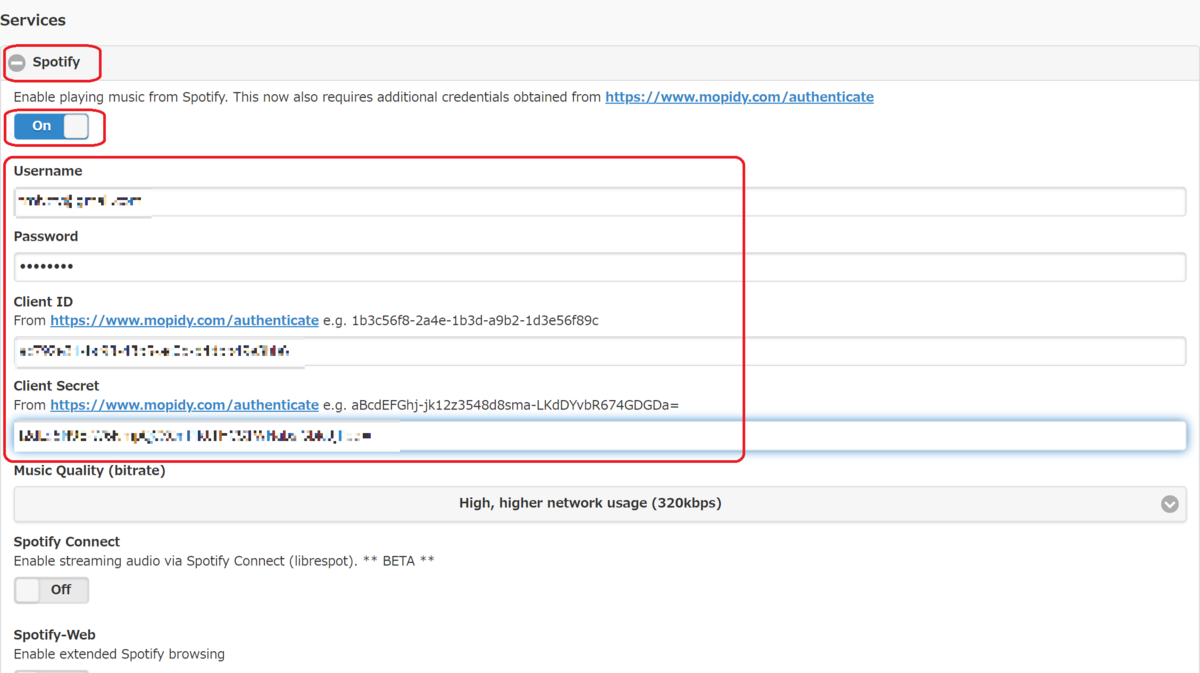1200x673 pixels.
Task: Click example Client Secret text aBcdEFGhj
Action: 515,405
